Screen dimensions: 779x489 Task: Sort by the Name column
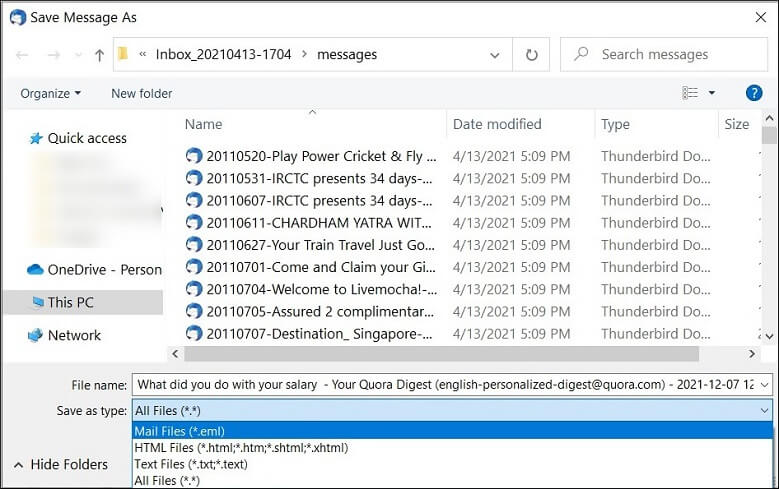pos(203,124)
